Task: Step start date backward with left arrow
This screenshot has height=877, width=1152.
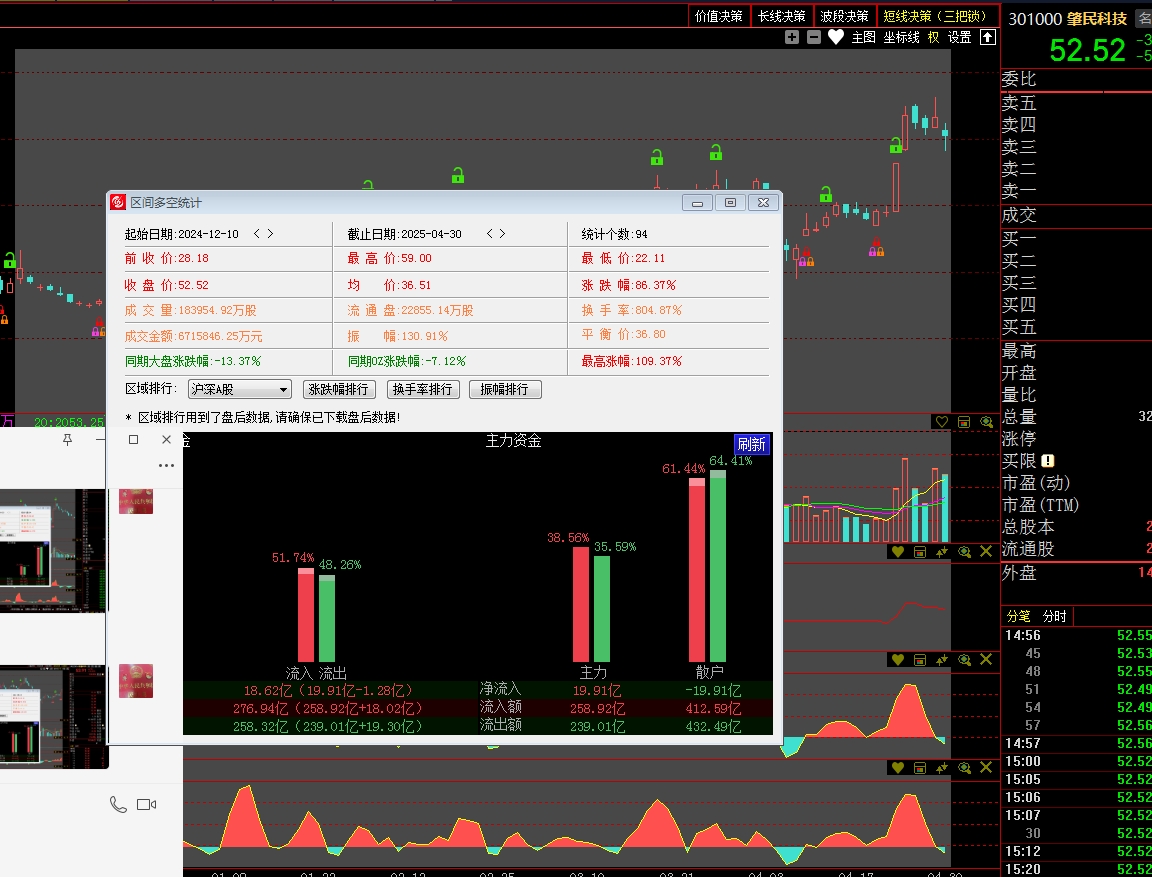Action: click(256, 234)
